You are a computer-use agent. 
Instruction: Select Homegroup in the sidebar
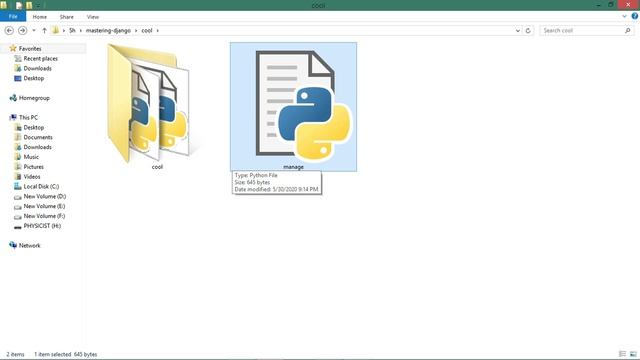coord(34,98)
